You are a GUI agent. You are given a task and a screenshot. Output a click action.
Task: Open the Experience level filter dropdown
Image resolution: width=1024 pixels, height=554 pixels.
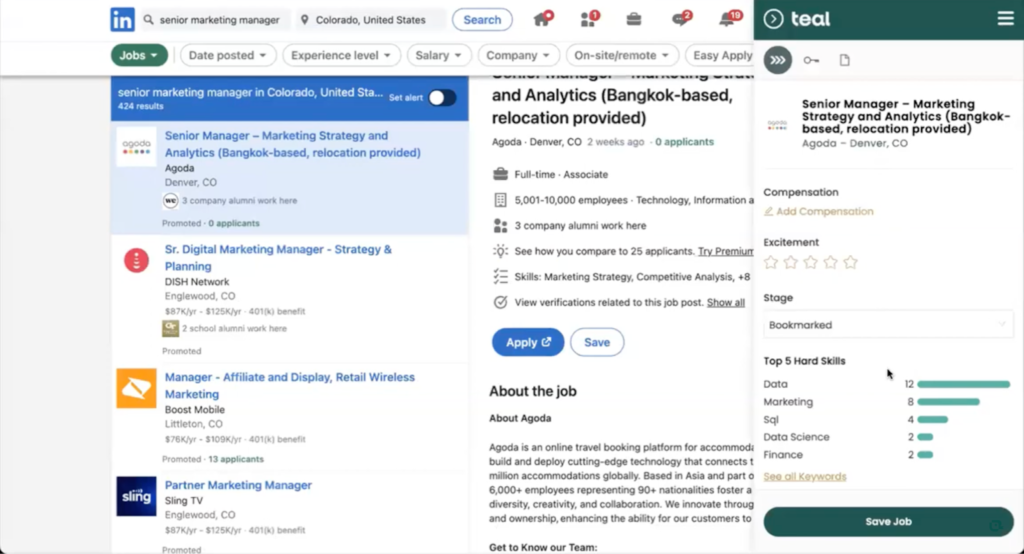click(341, 56)
